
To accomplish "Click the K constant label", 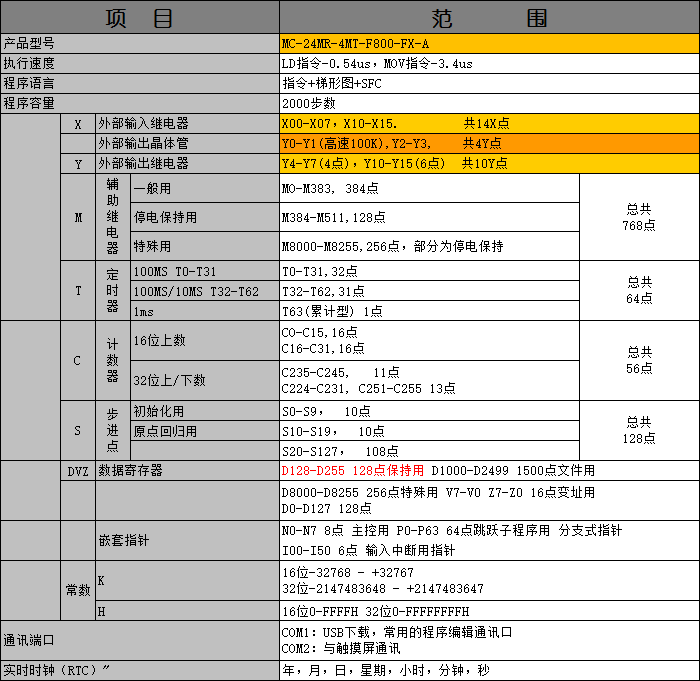I will pyautogui.click(x=188, y=581).
